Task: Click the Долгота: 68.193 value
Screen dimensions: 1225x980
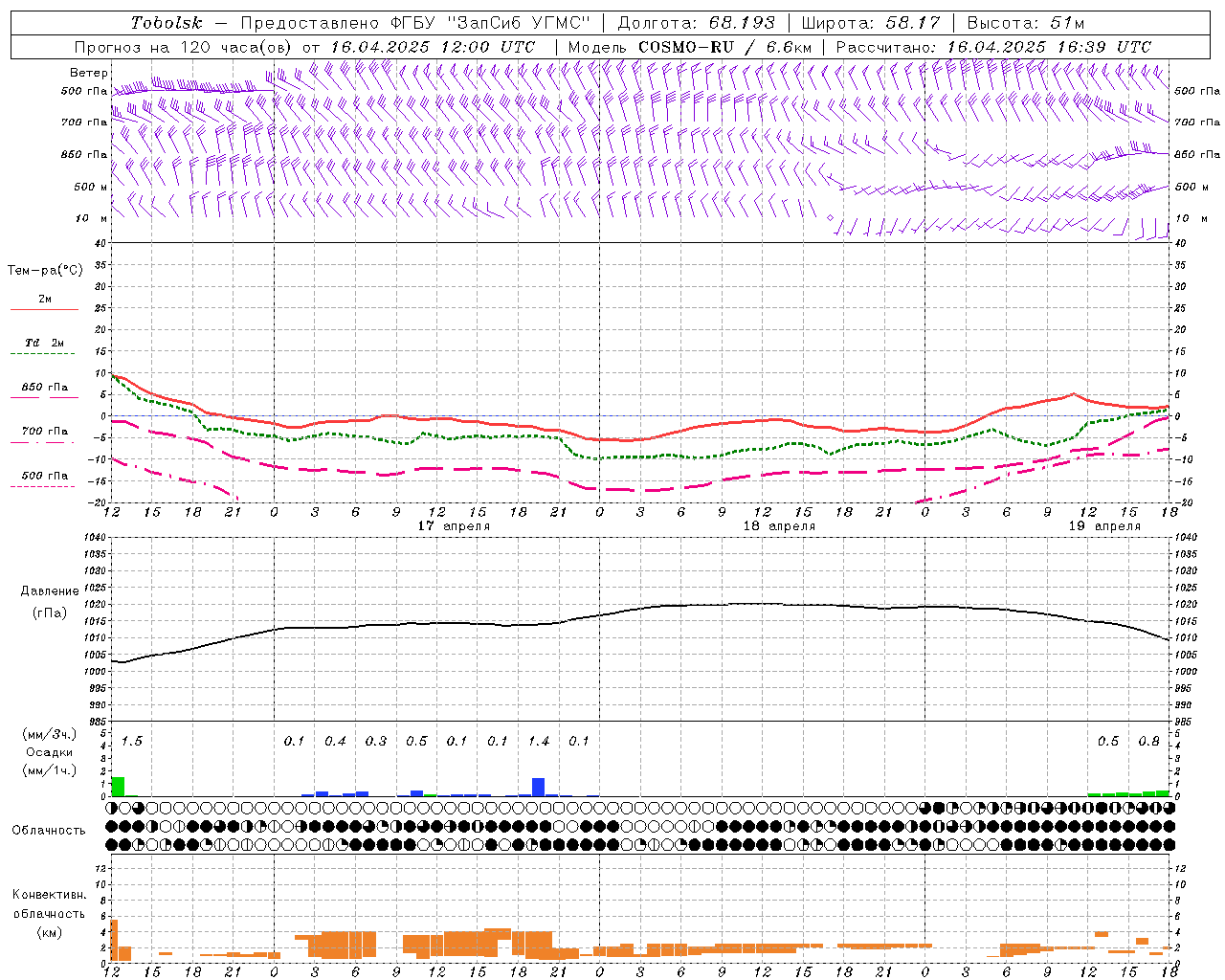Action: click(x=696, y=23)
